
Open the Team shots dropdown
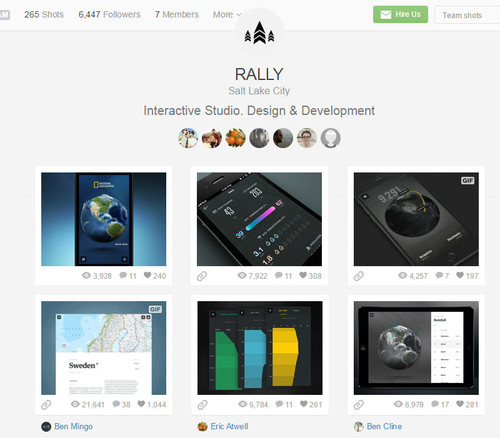(467, 15)
